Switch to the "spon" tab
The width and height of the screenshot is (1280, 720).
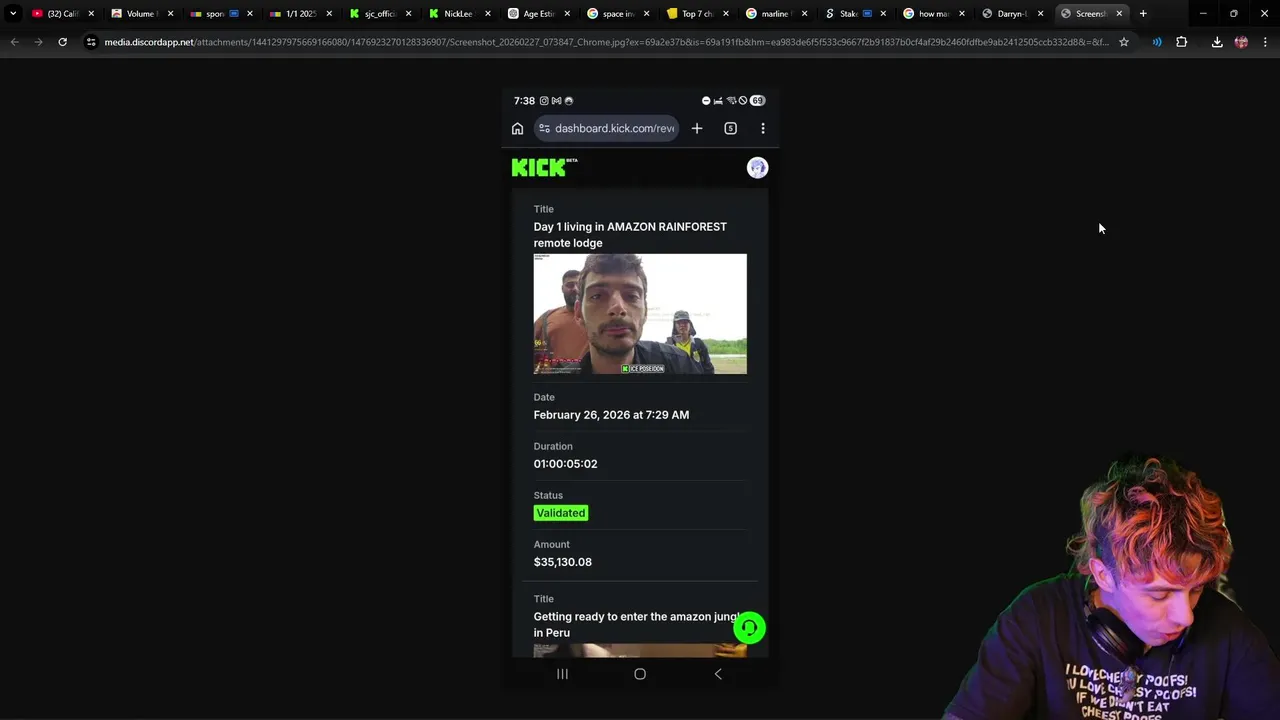(221, 14)
